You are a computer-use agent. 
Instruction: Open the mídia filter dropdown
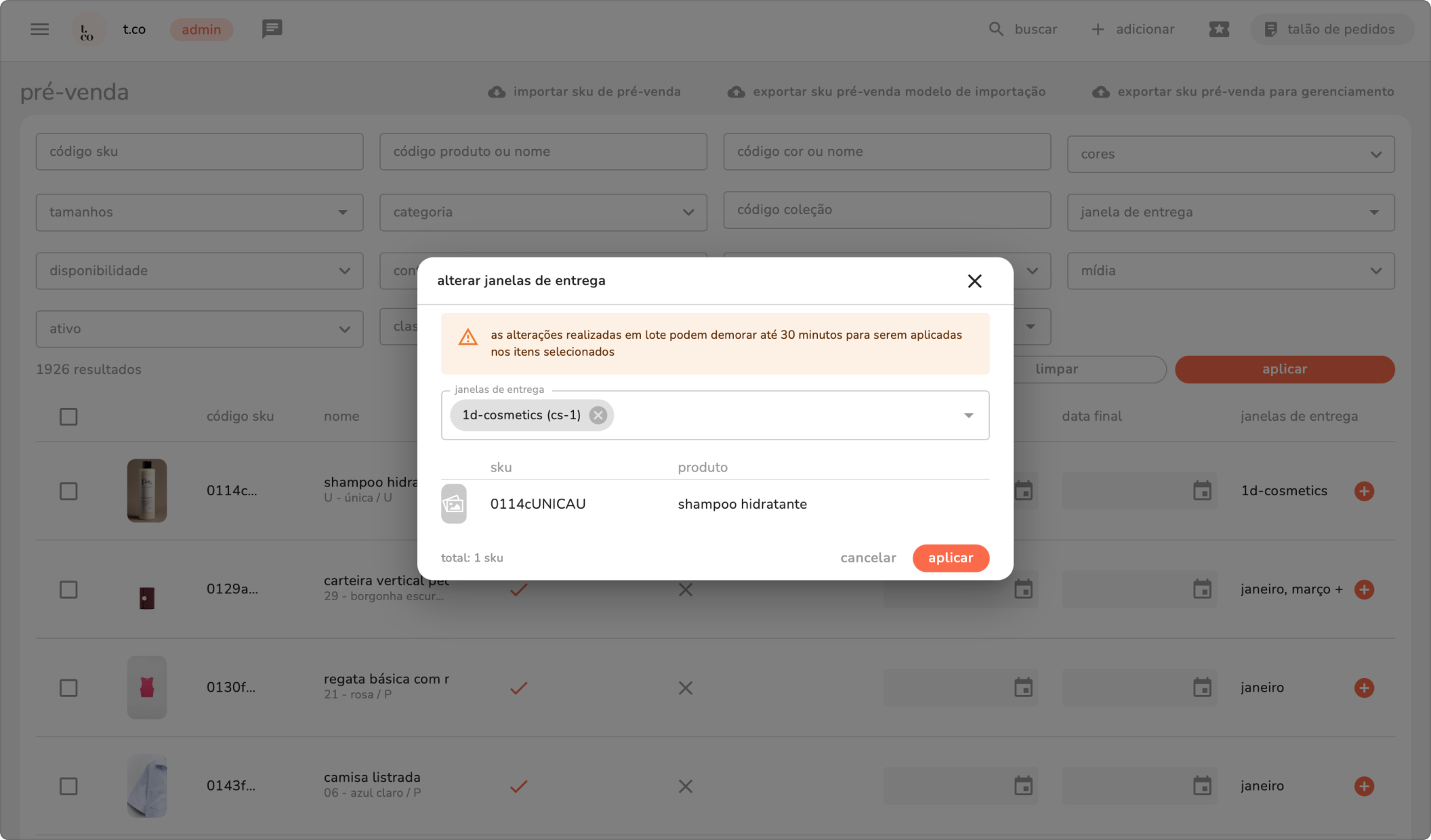coord(1230,270)
